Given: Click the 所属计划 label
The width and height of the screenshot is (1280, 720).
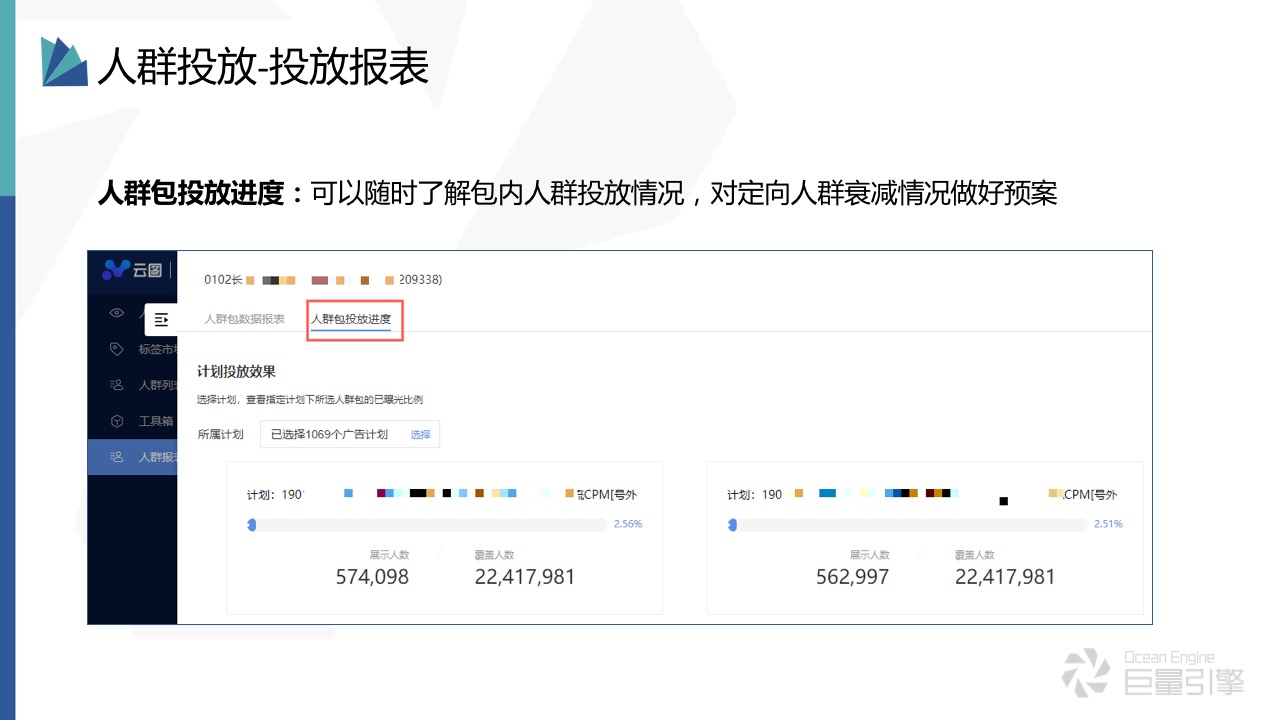Looking at the screenshot, I should pyautogui.click(x=221, y=435).
